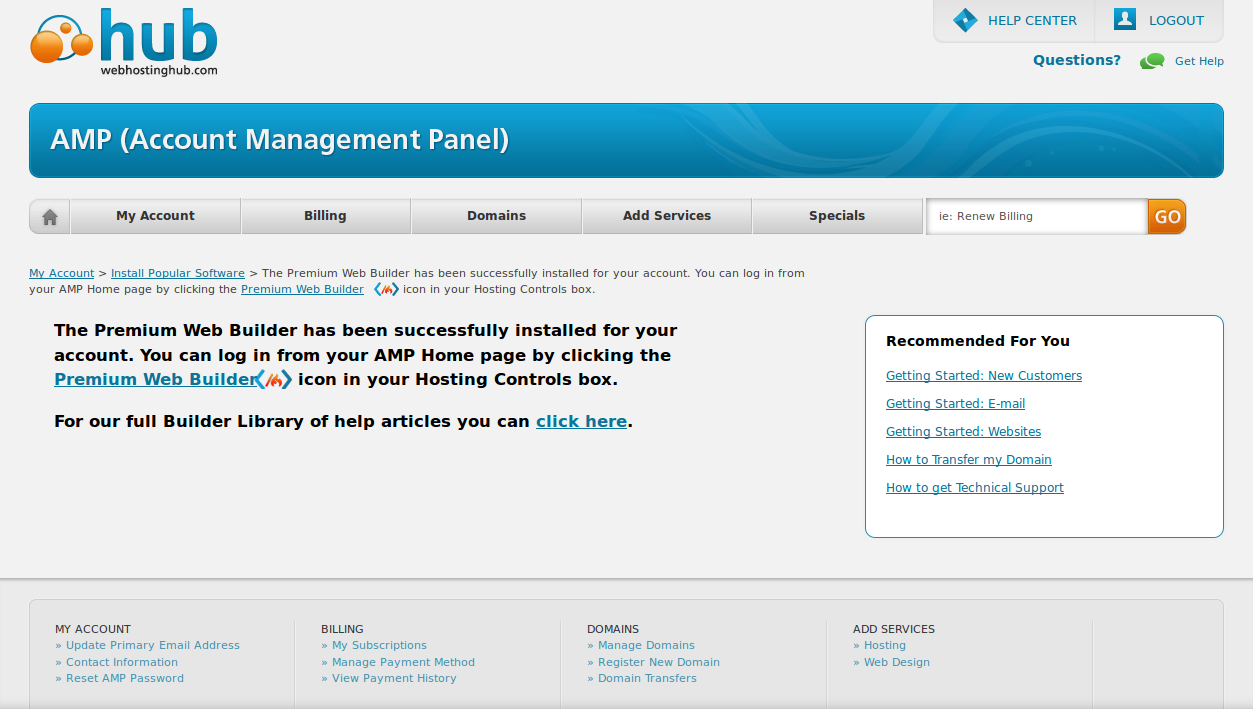1253x709 pixels.
Task: Focus the 'ie: Renew Billing' search field
Action: [1036, 216]
